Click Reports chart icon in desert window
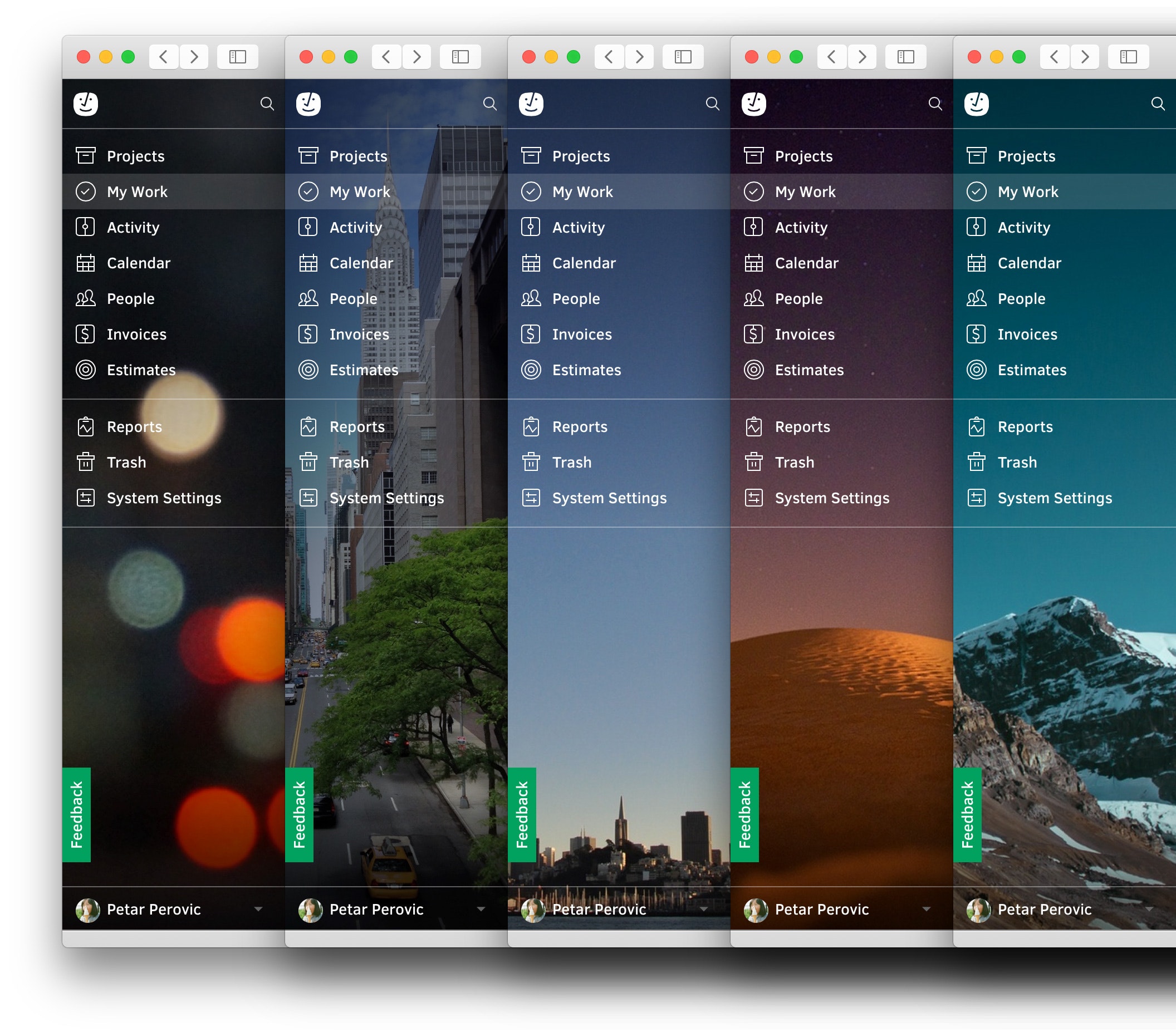Screen dimensions: 1176x1032 (x=754, y=426)
